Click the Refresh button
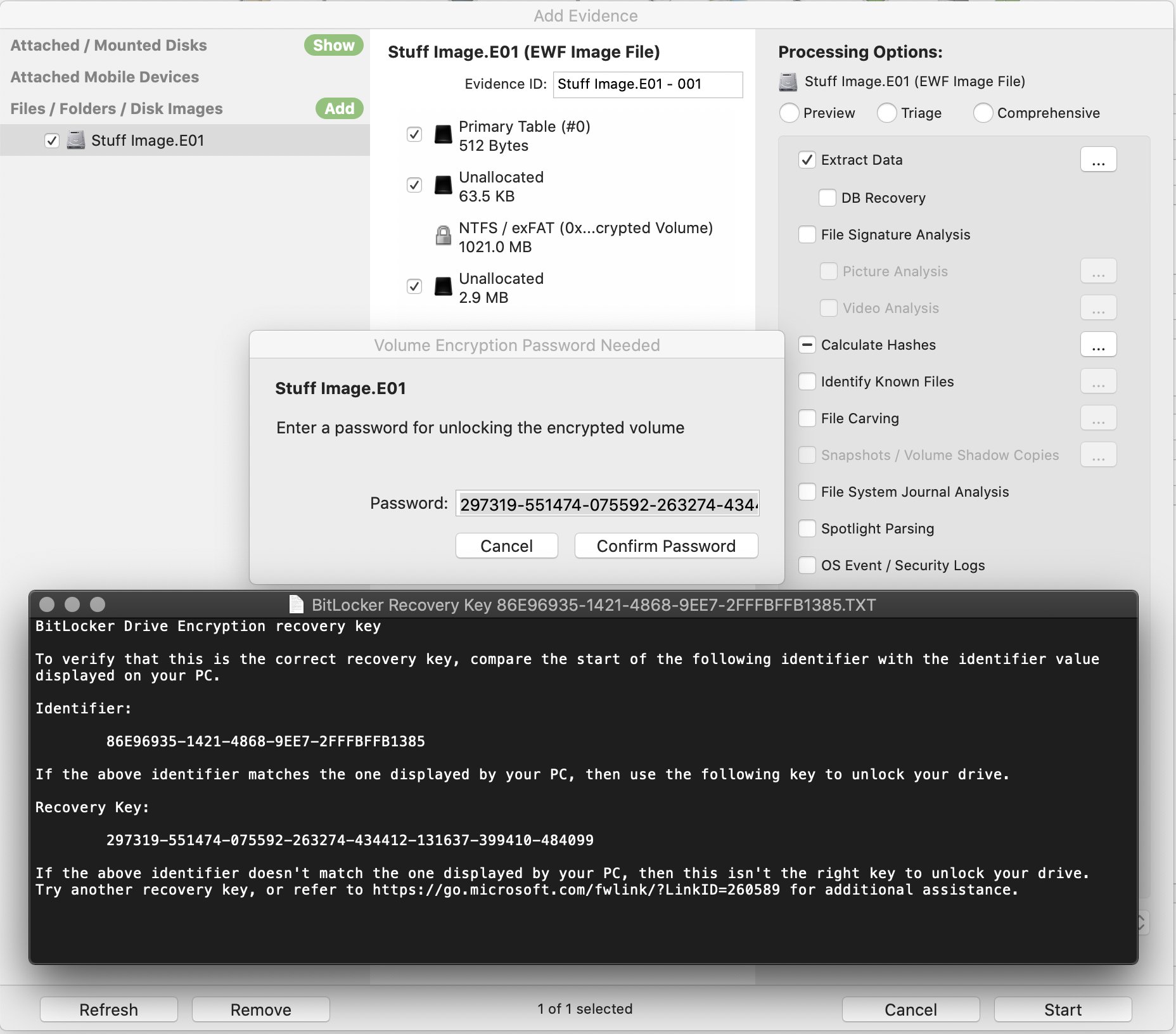Image resolution: width=1176 pixels, height=1034 pixels. point(109,1009)
